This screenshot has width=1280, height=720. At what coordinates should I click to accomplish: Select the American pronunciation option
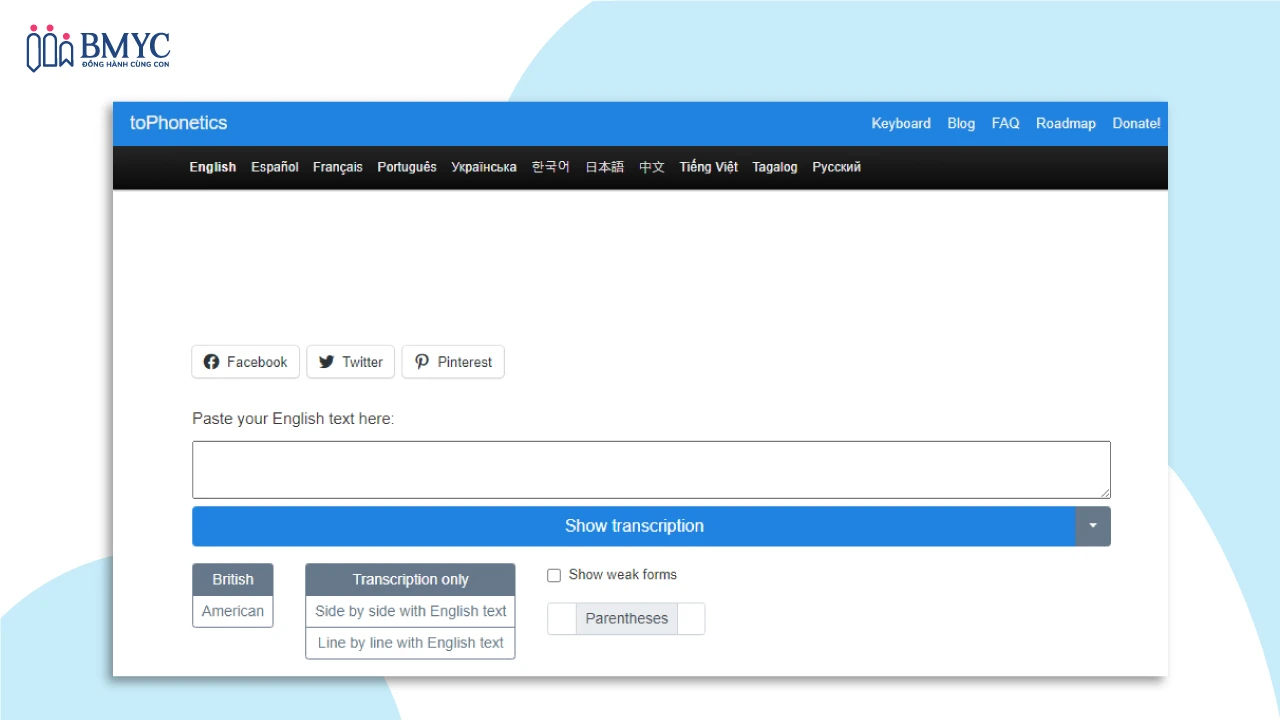coord(232,611)
